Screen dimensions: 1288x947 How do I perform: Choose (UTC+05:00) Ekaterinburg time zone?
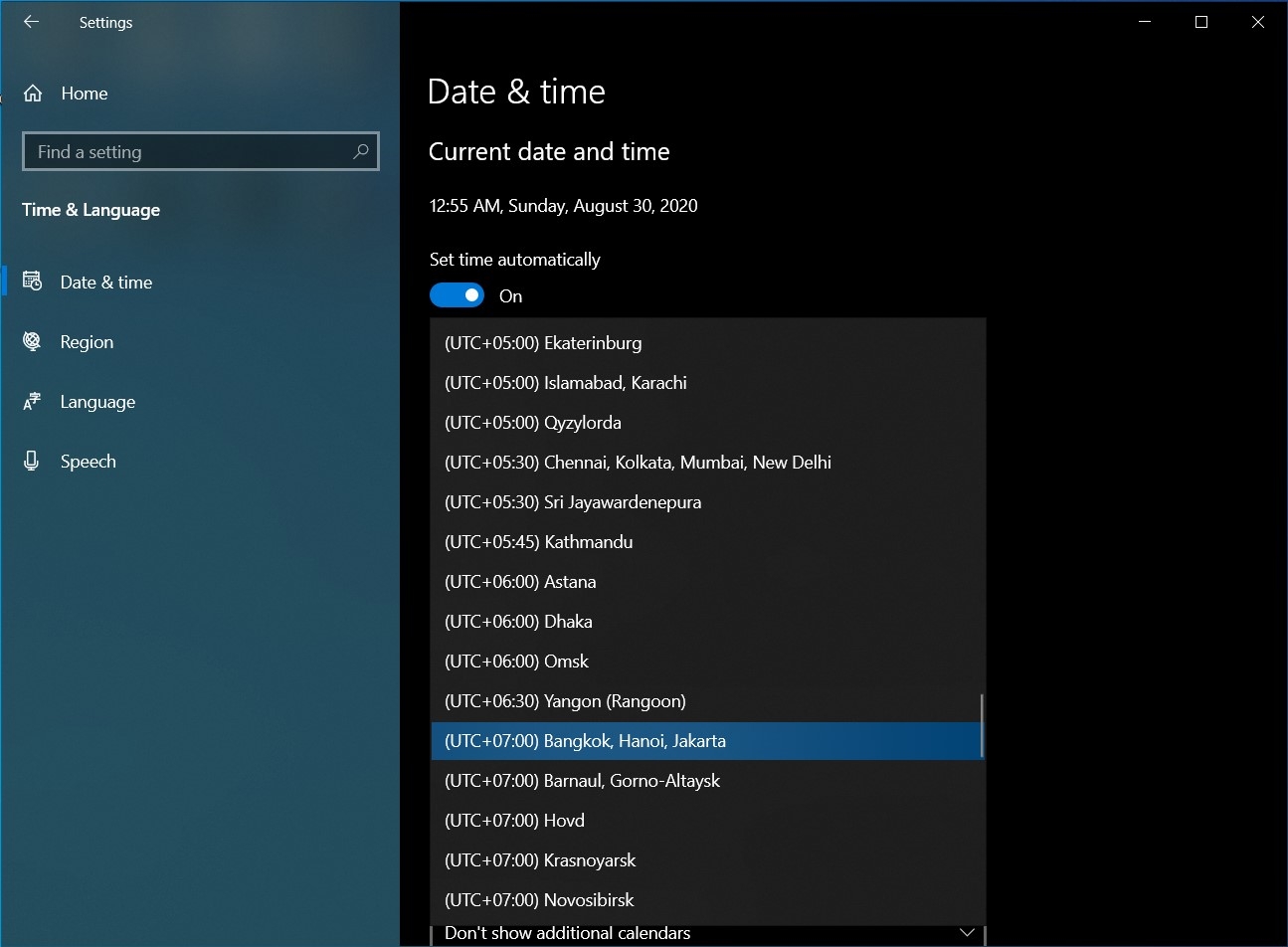point(707,343)
